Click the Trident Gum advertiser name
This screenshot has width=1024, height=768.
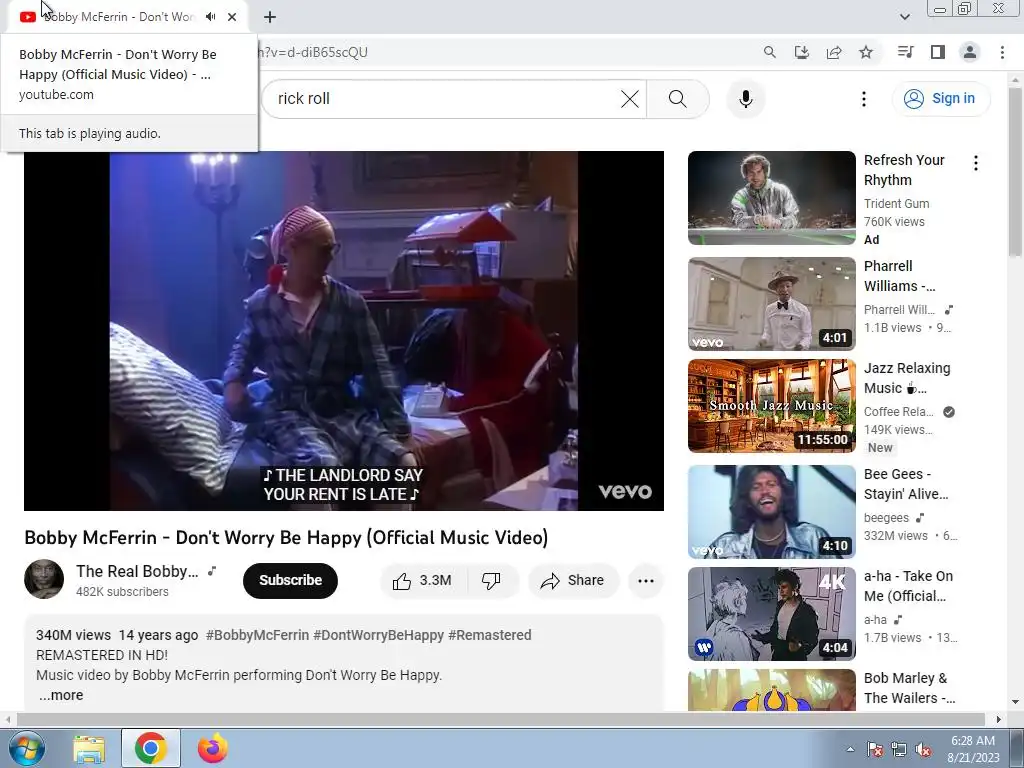point(896,203)
